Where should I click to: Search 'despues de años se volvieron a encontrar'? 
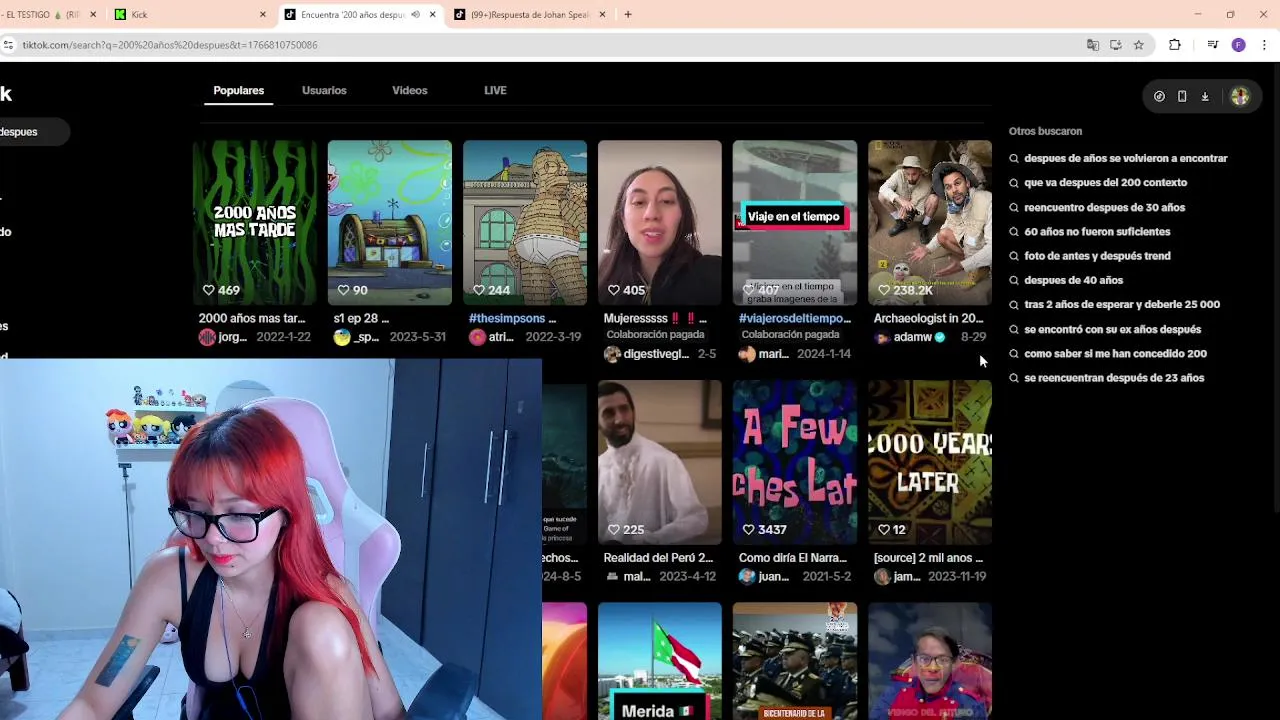point(1125,158)
